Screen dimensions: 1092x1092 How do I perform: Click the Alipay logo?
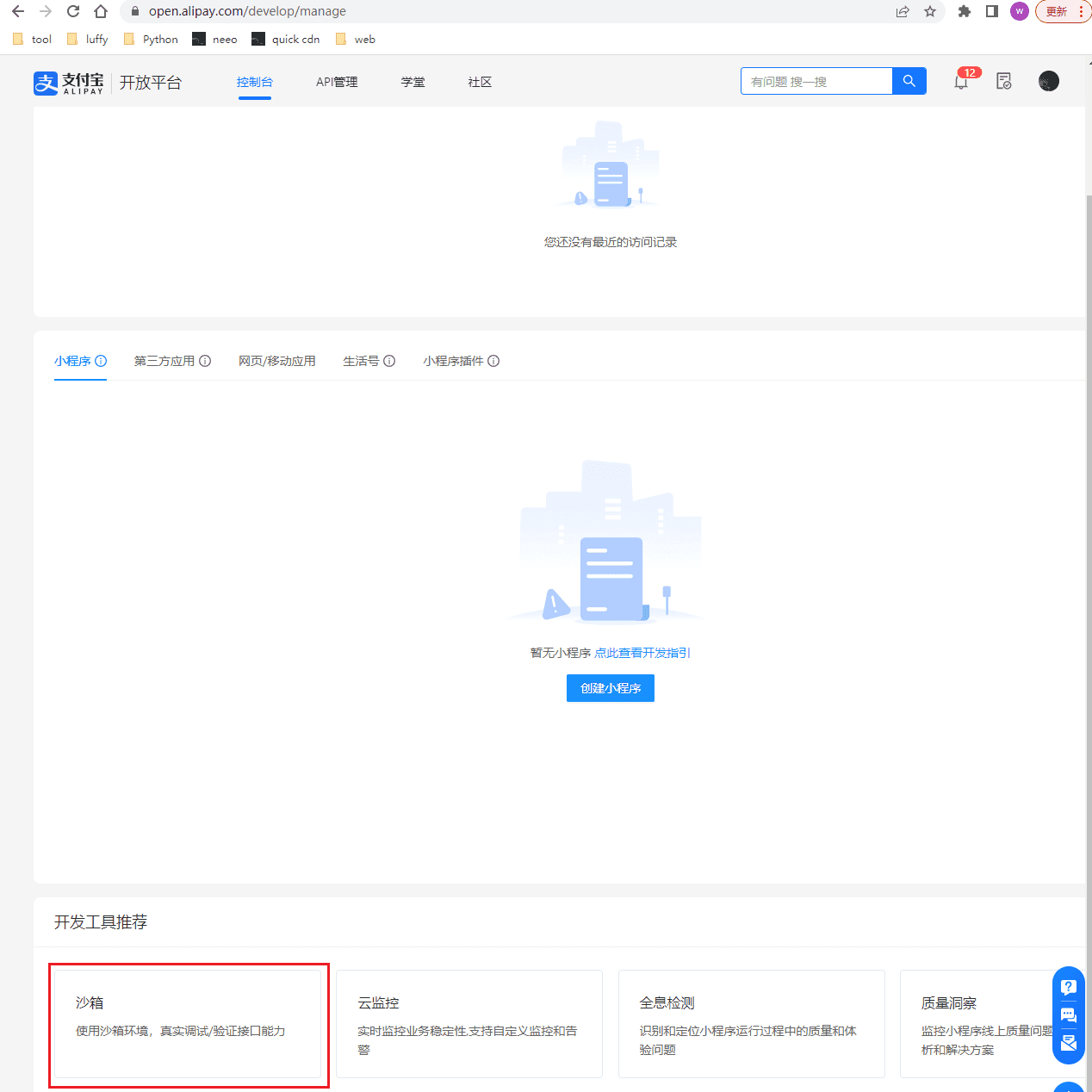69,83
